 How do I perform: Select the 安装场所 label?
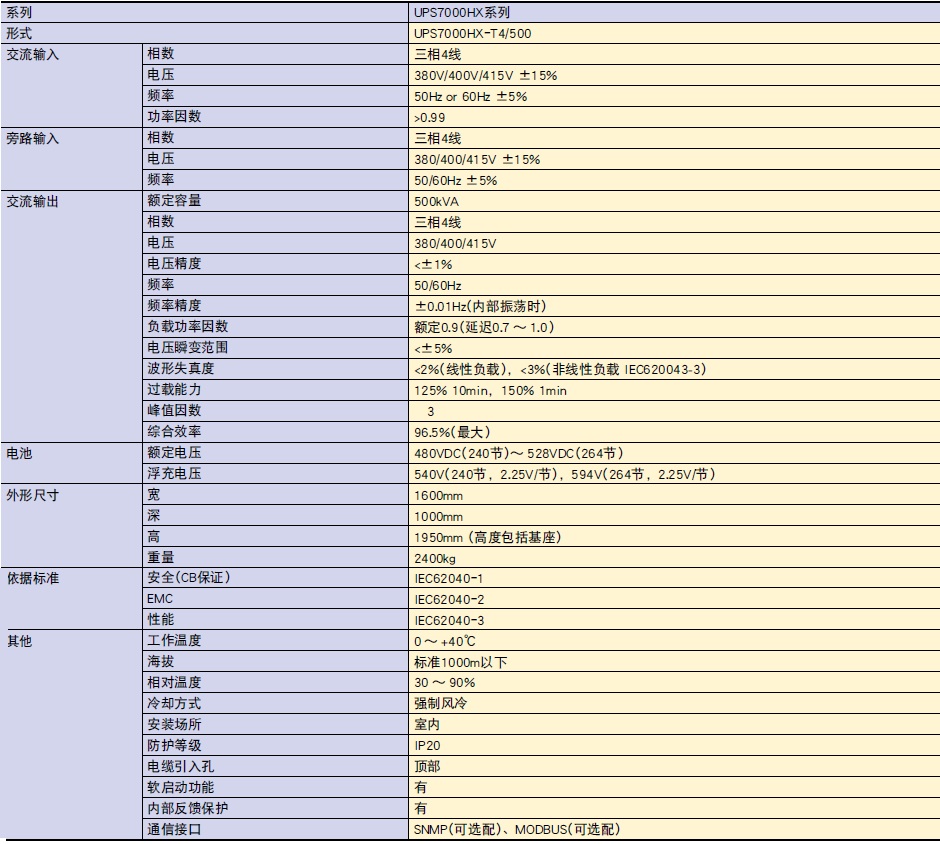pos(174,724)
